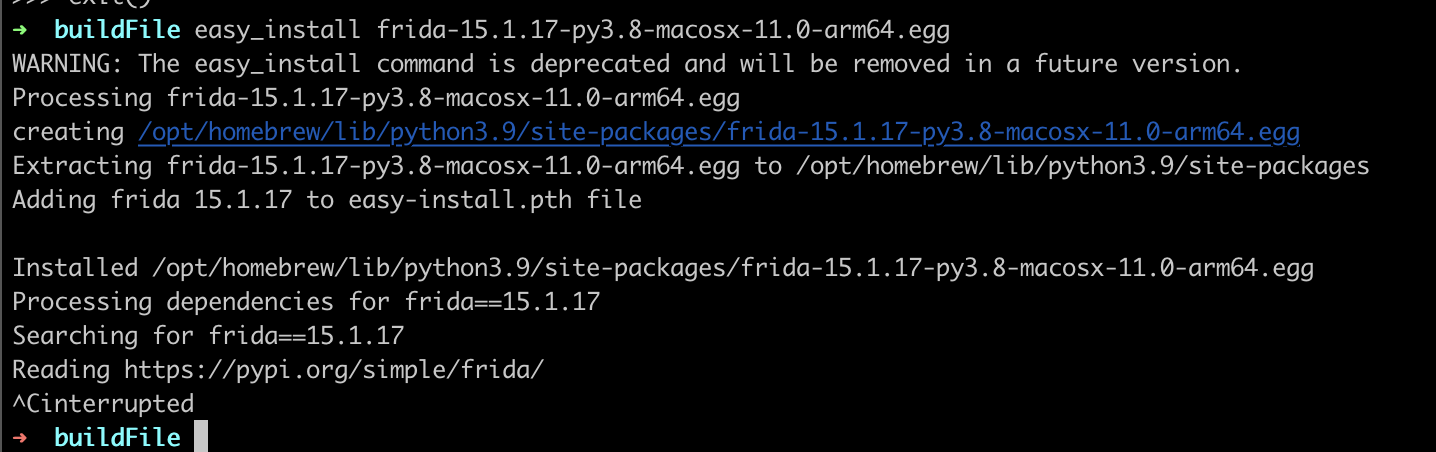
Task: Click the 'Processing dependencies' output line
Action: point(306,302)
